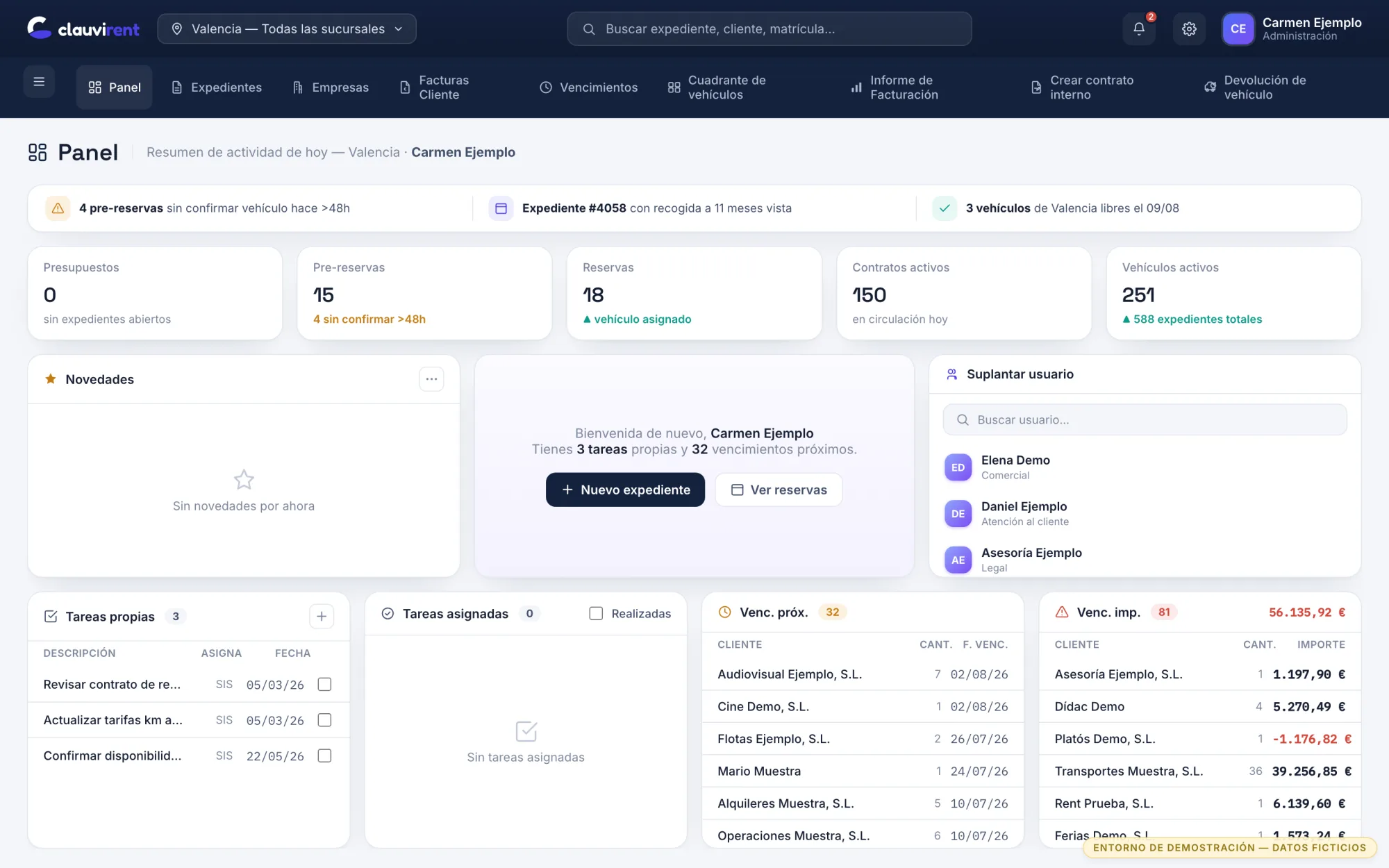The width and height of the screenshot is (1389, 868).
Task: Click the Venc. imp. warning icon
Action: (1062, 612)
